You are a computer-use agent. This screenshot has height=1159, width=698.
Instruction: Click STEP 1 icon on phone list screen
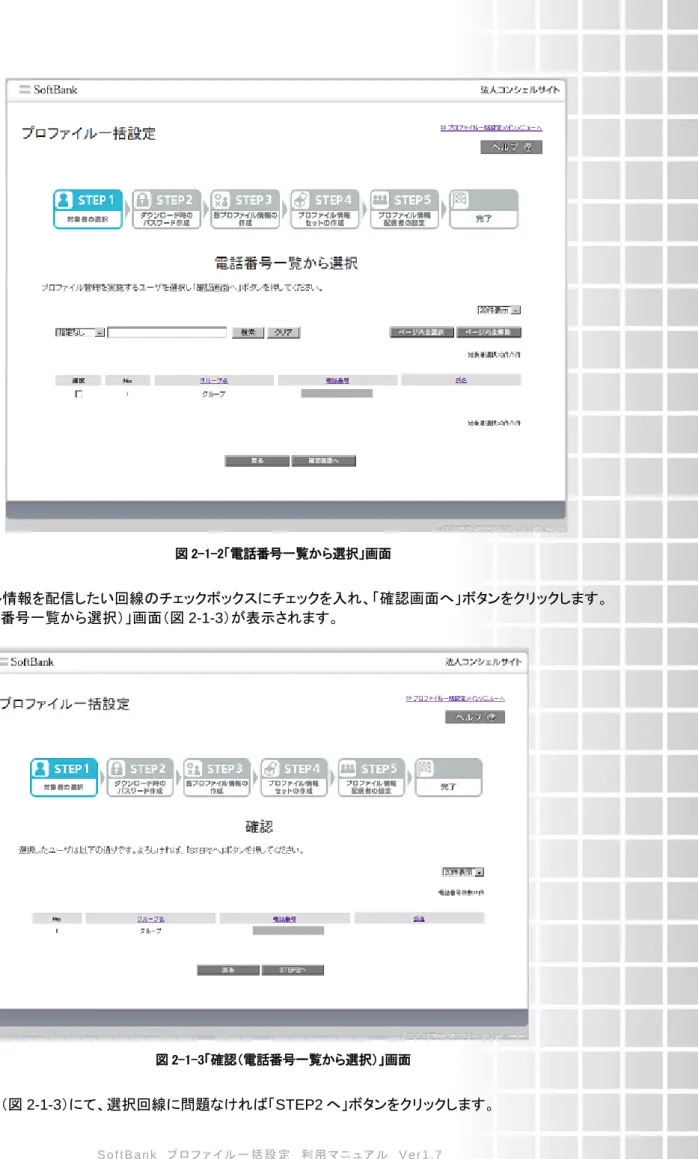point(64,200)
